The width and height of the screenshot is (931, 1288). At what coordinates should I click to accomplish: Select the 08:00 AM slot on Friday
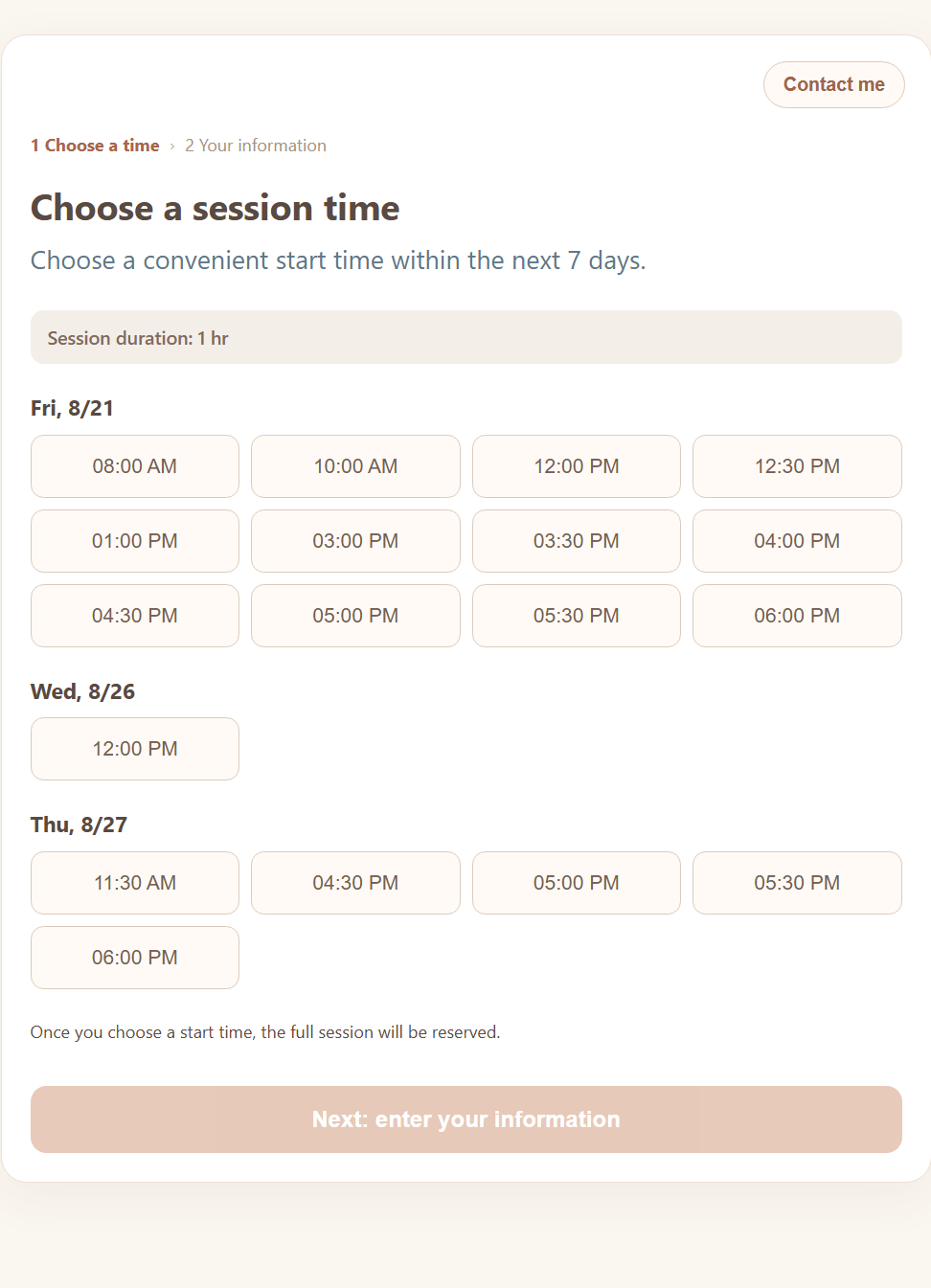135,466
